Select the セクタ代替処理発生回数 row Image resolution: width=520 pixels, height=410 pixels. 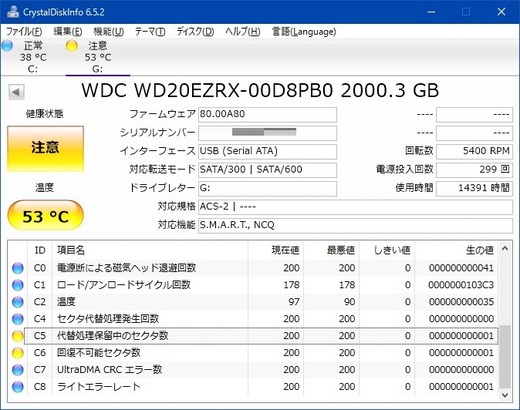[x=253, y=319]
